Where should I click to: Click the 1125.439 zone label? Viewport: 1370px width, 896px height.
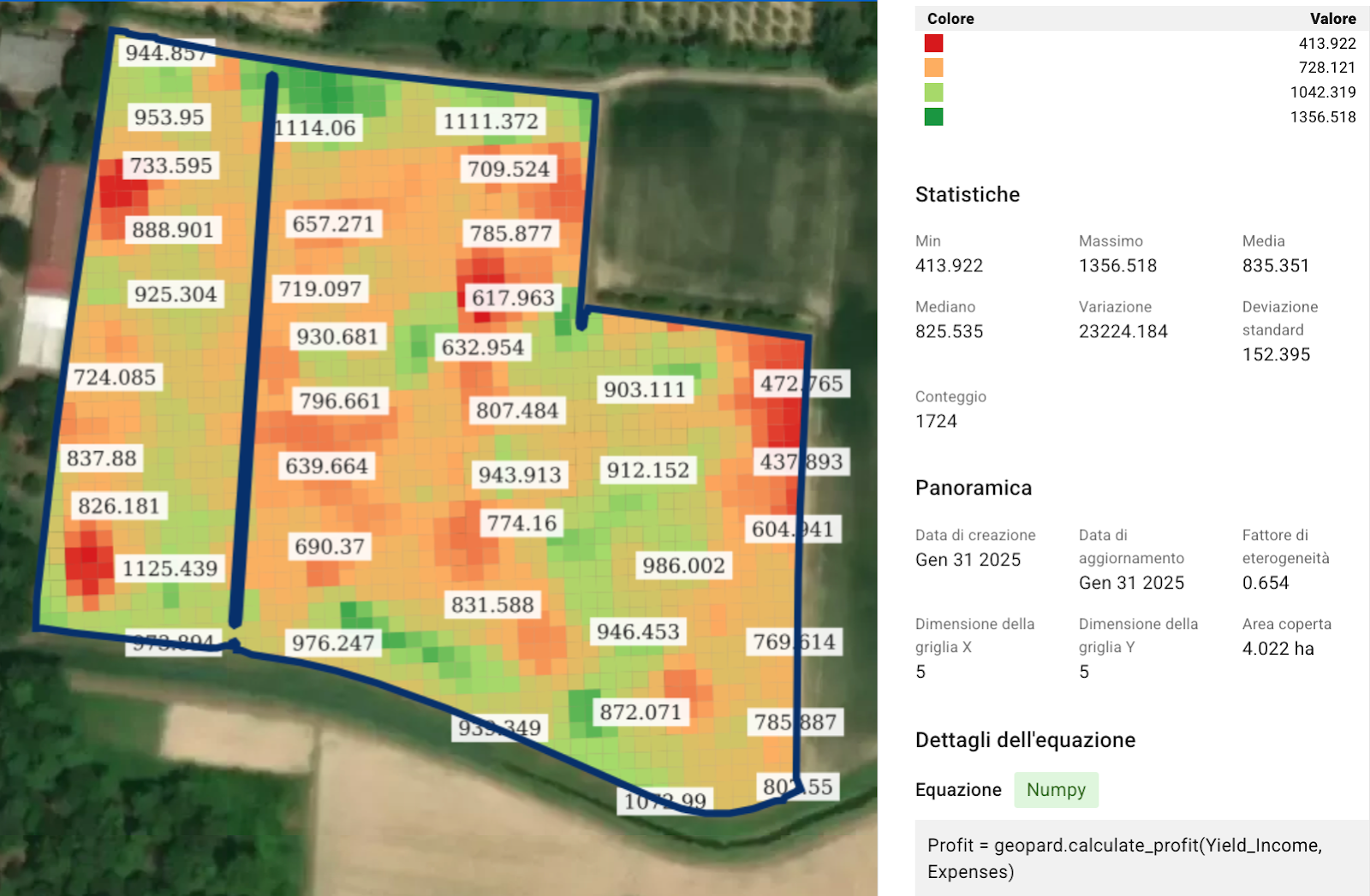[x=170, y=568]
